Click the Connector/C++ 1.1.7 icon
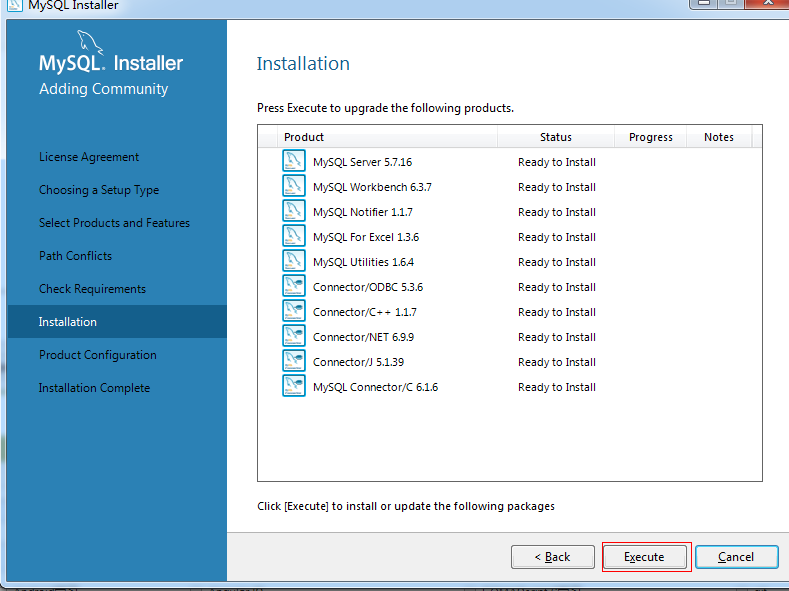 pyautogui.click(x=294, y=312)
